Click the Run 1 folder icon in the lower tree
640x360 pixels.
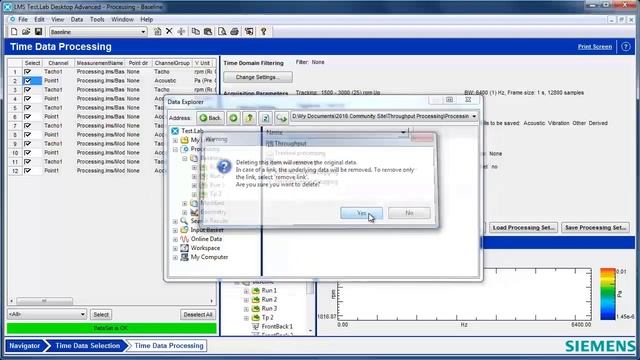[256, 291]
